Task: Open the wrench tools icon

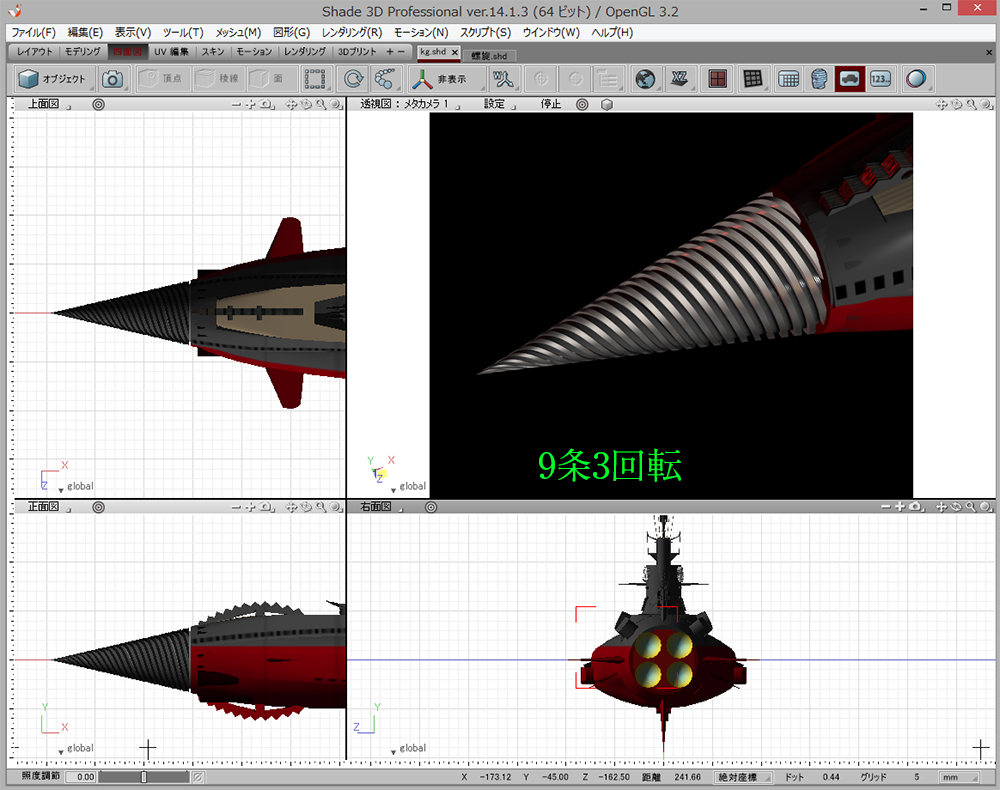Action: pyautogui.click(x=504, y=79)
